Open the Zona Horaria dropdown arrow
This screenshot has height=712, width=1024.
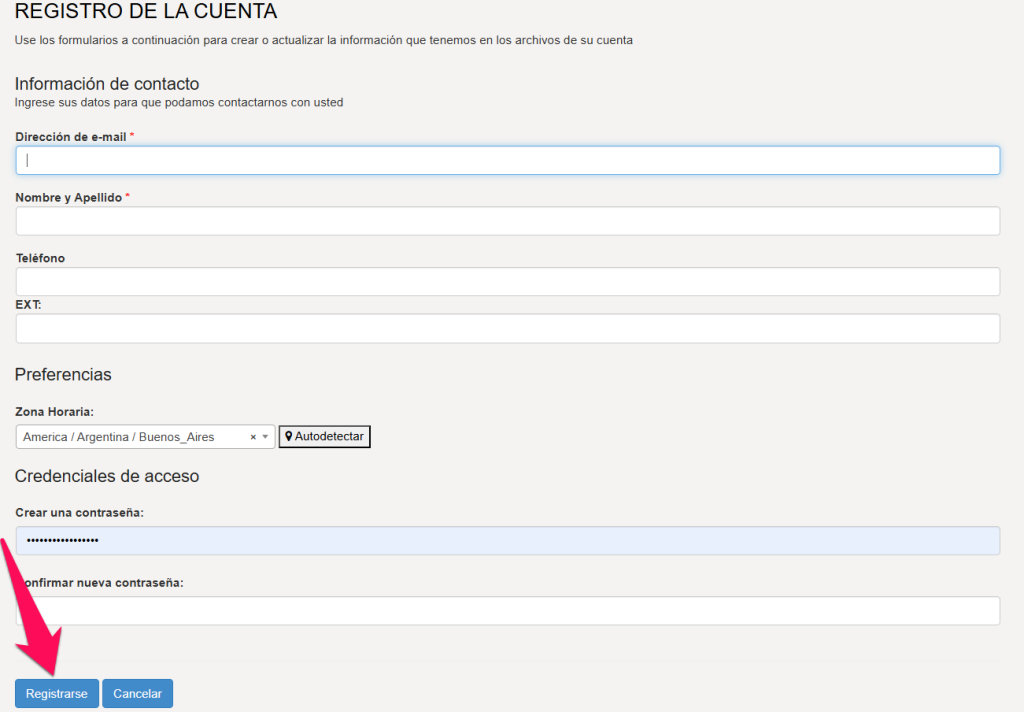[x=265, y=437]
